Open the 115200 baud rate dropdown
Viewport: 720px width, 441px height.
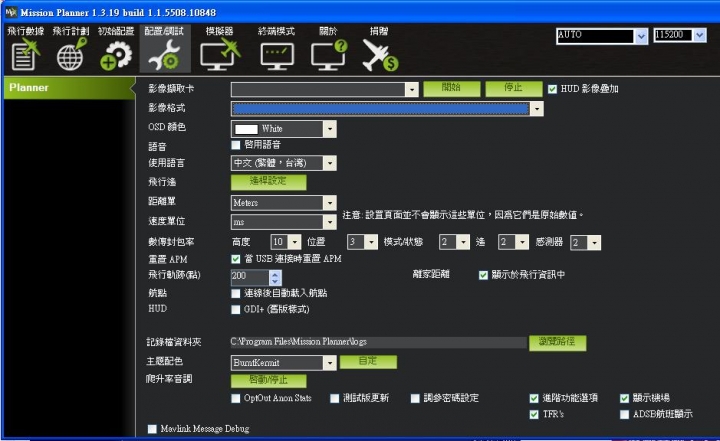click(x=700, y=35)
